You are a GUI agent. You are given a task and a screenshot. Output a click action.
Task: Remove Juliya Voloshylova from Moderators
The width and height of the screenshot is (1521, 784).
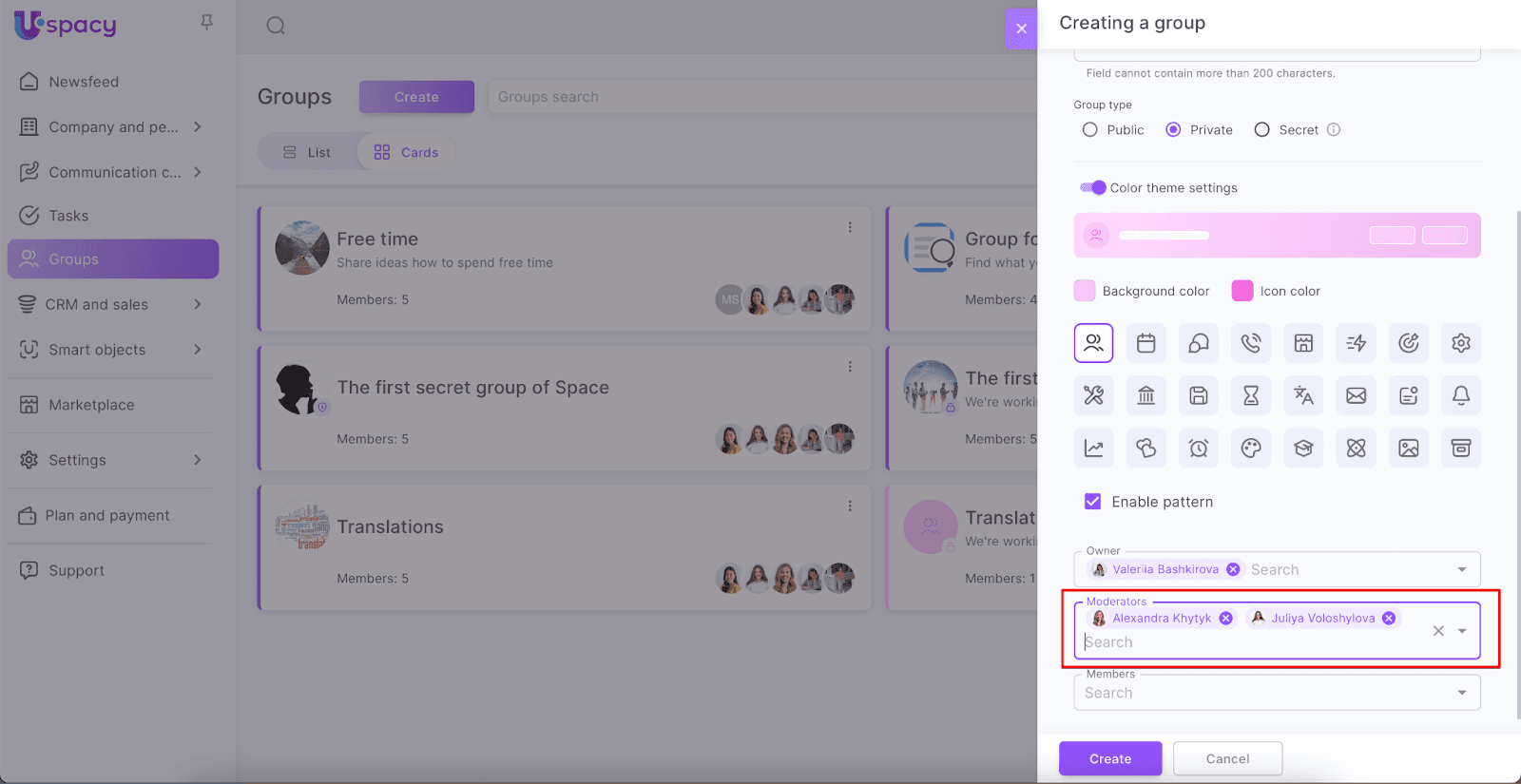coord(1389,619)
